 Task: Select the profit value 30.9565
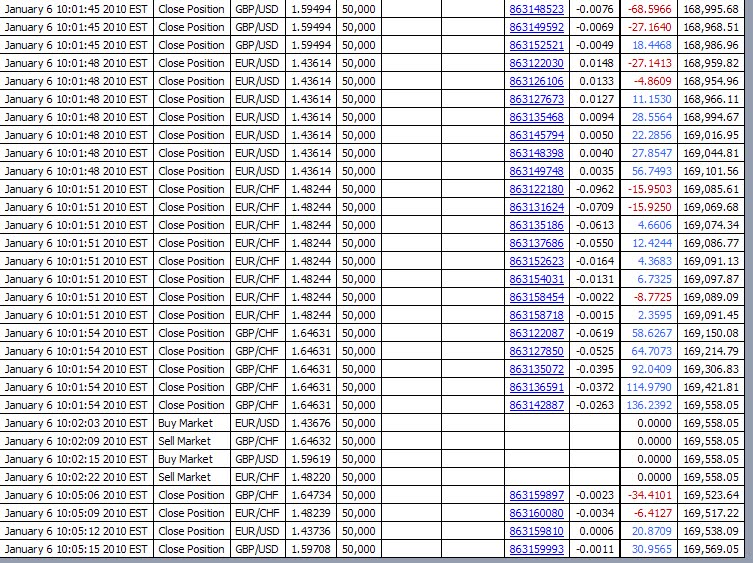click(x=652, y=550)
